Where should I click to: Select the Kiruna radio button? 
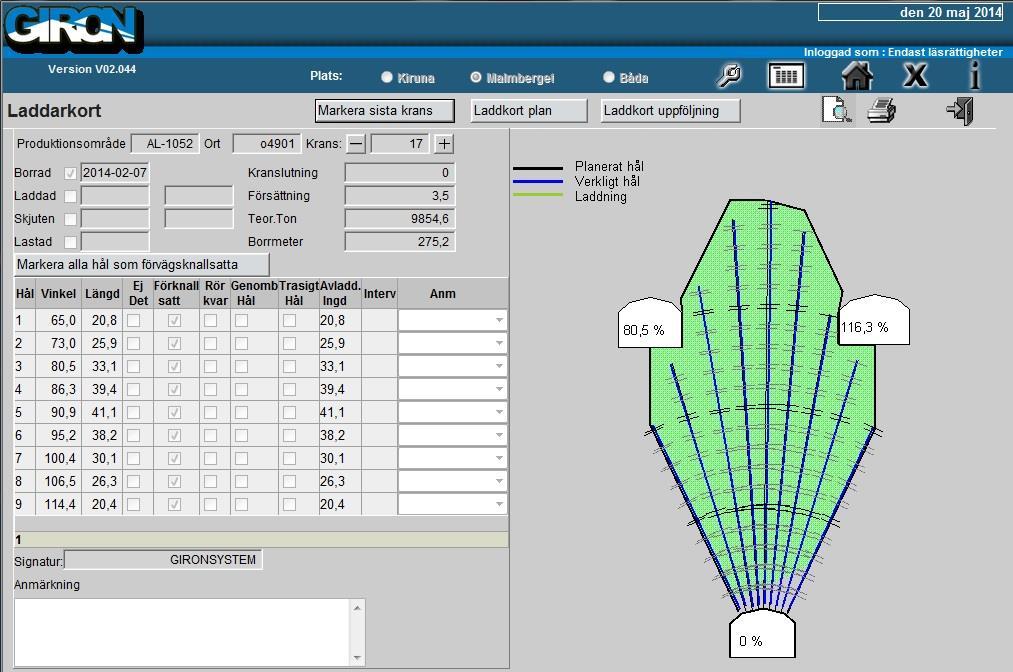click(x=387, y=77)
